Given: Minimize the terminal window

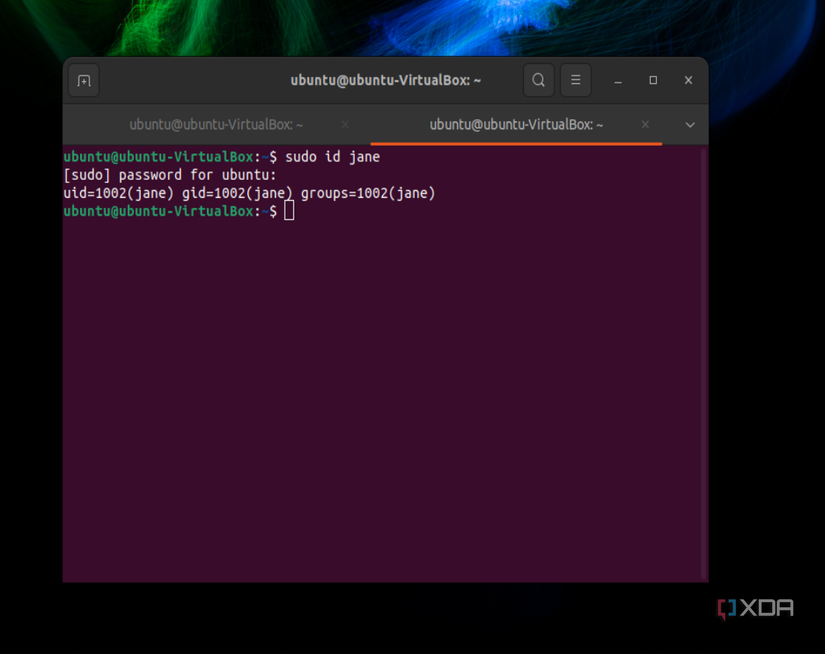Looking at the screenshot, I should (x=618, y=81).
